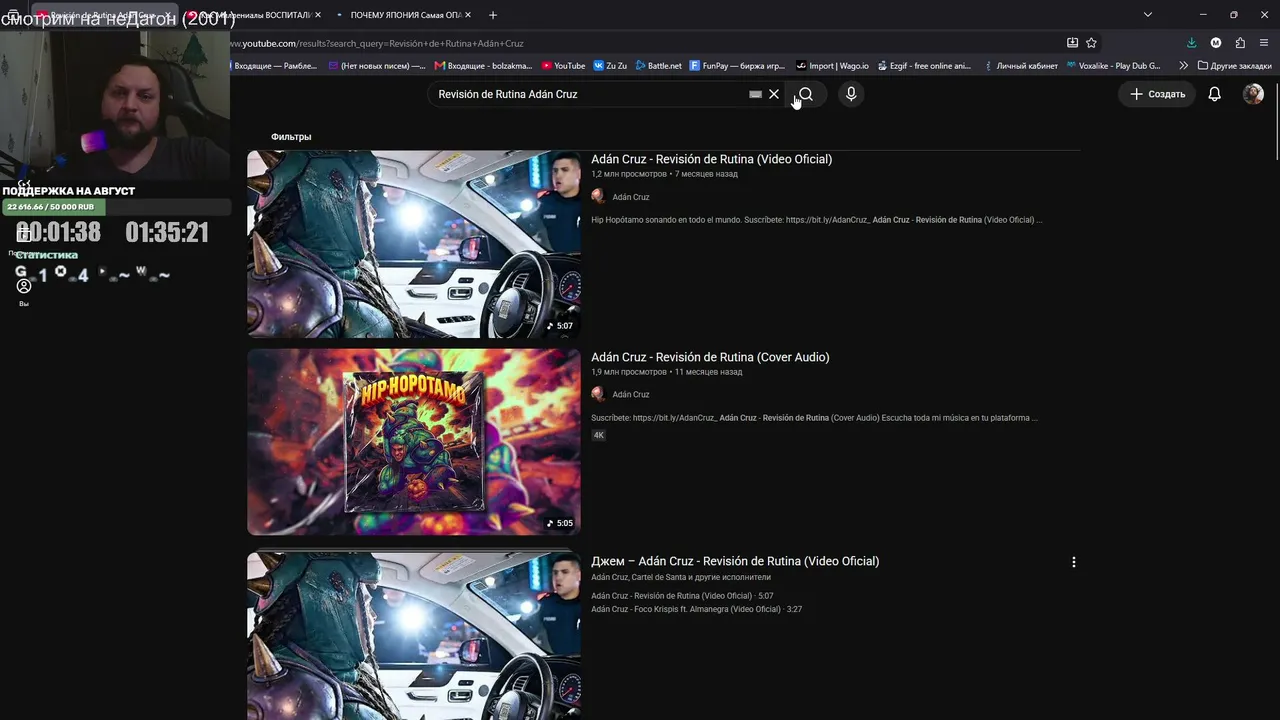
Task: Open the browser three-dot menu
Action: (1265, 43)
